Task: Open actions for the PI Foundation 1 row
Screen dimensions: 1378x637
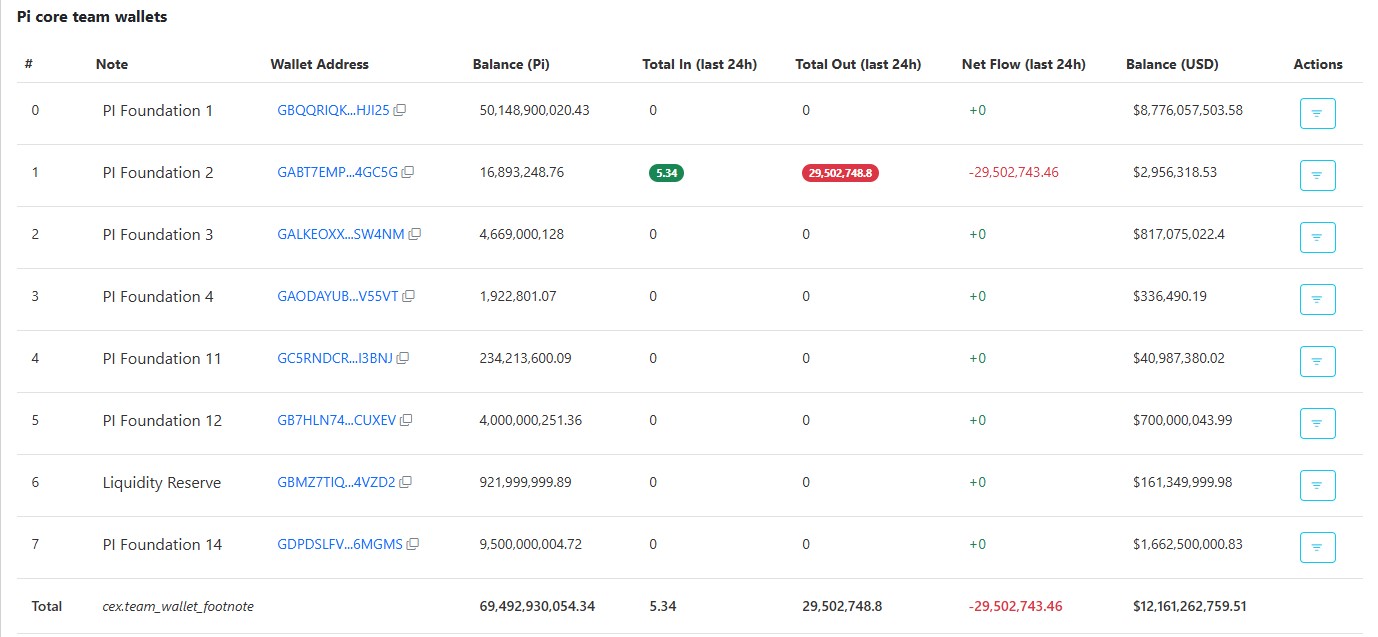Action: (x=1317, y=113)
